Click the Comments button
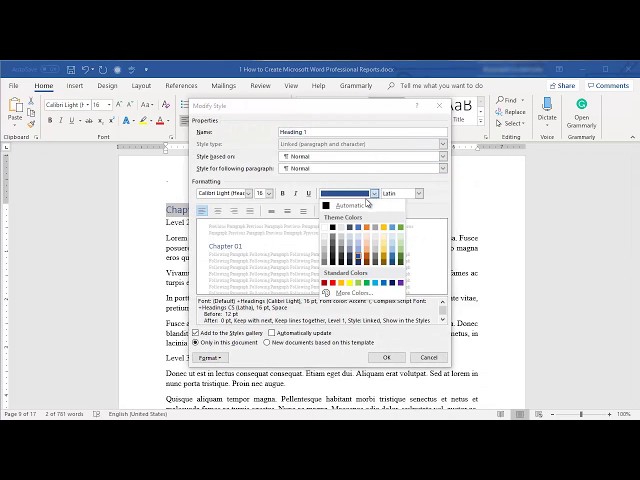640x480 pixels. (x=608, y=86)
